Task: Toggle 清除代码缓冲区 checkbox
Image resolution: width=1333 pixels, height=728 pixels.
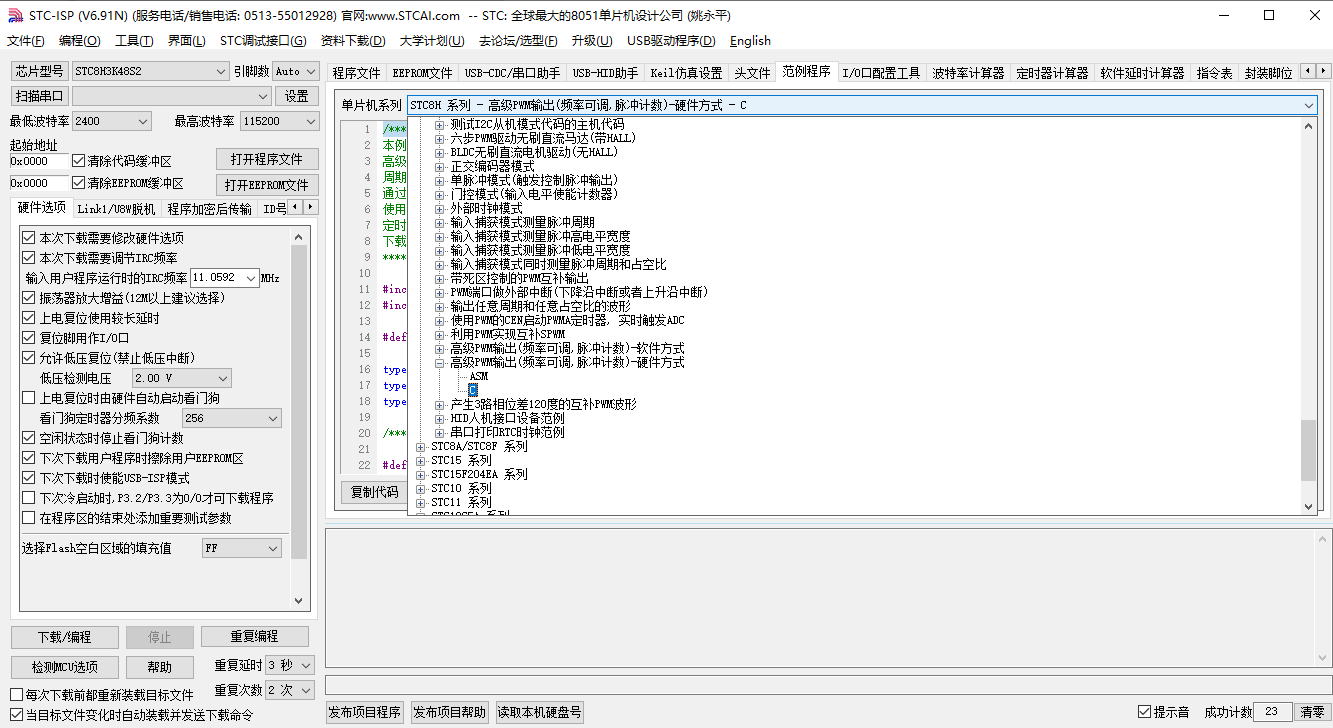Action: (x=79, y=161)
